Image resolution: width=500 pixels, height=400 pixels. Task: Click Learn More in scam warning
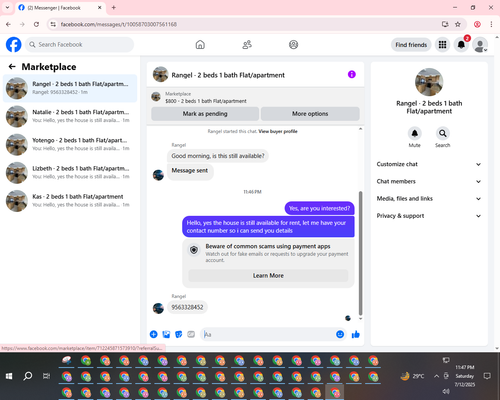tap(268, 276)
